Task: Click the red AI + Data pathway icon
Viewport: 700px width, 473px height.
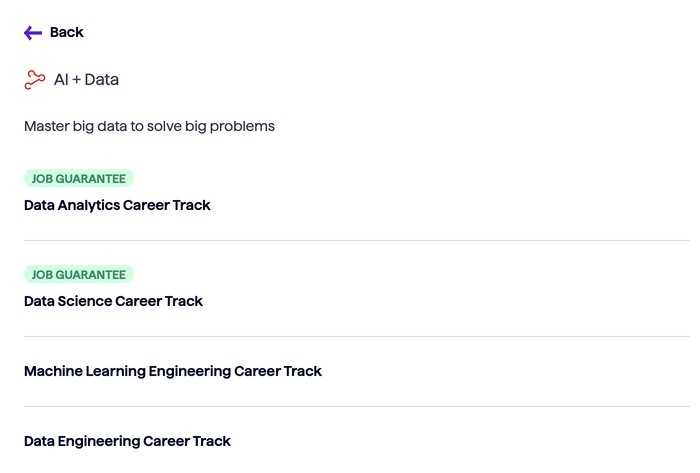Action: click(x=35, y=80)
